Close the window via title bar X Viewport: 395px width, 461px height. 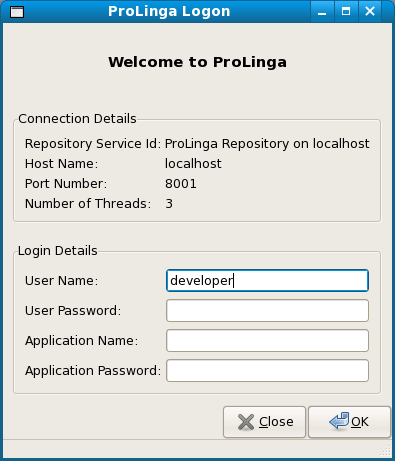coord(370,12)
